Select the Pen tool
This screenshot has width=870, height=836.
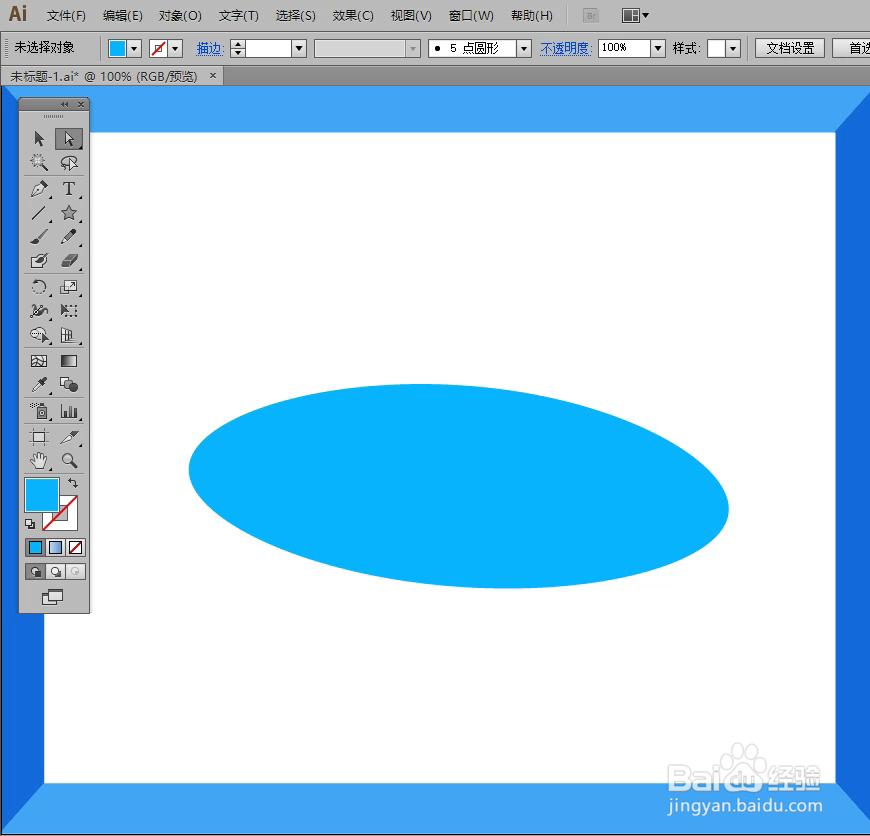[x=39, y=189]
